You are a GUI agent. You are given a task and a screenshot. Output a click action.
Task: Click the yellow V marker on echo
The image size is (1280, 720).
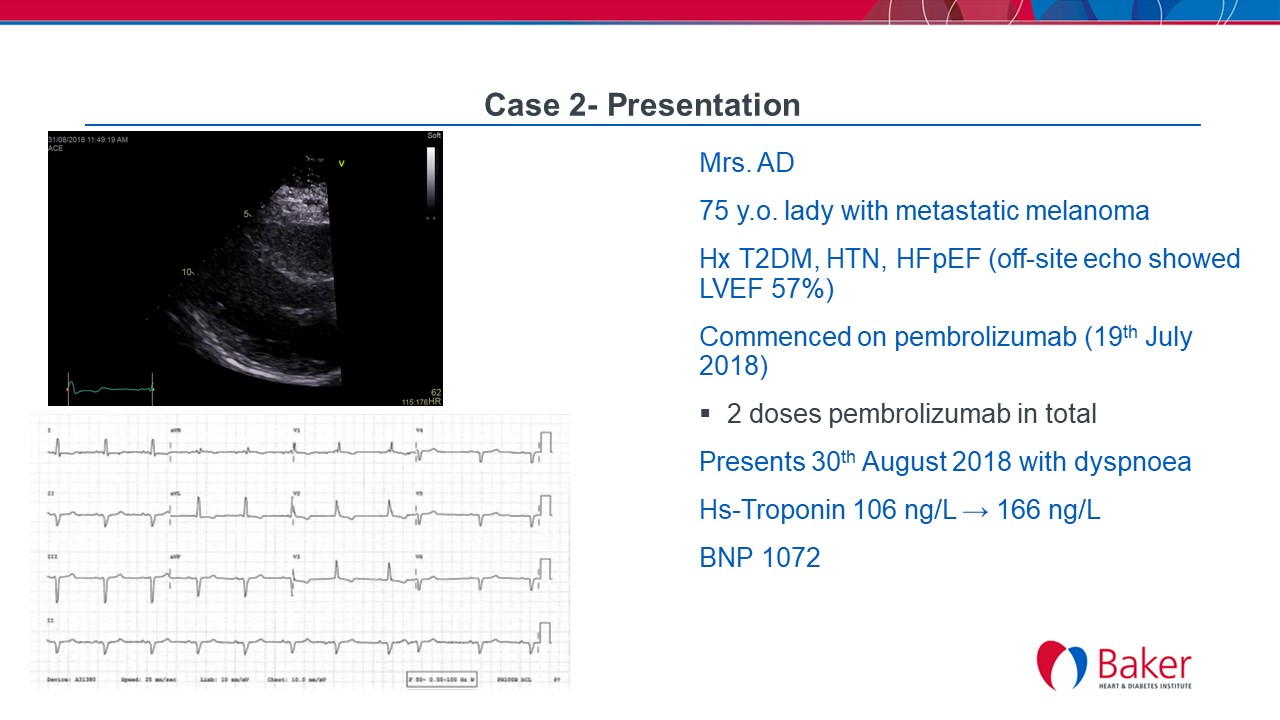click(x=342, y=163)
